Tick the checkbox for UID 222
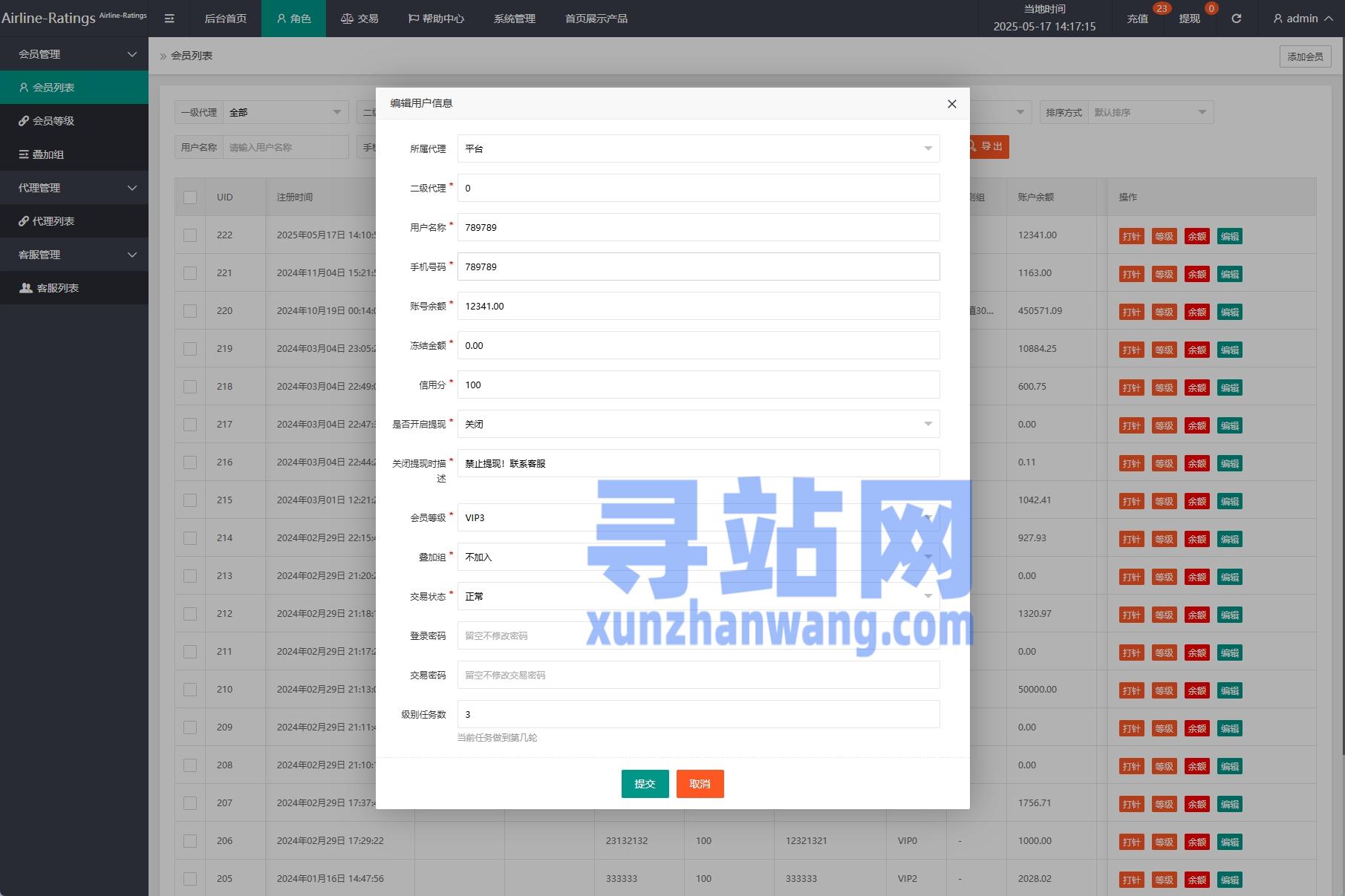Viewport: 1345px width, 896px height. coord(190,235)
